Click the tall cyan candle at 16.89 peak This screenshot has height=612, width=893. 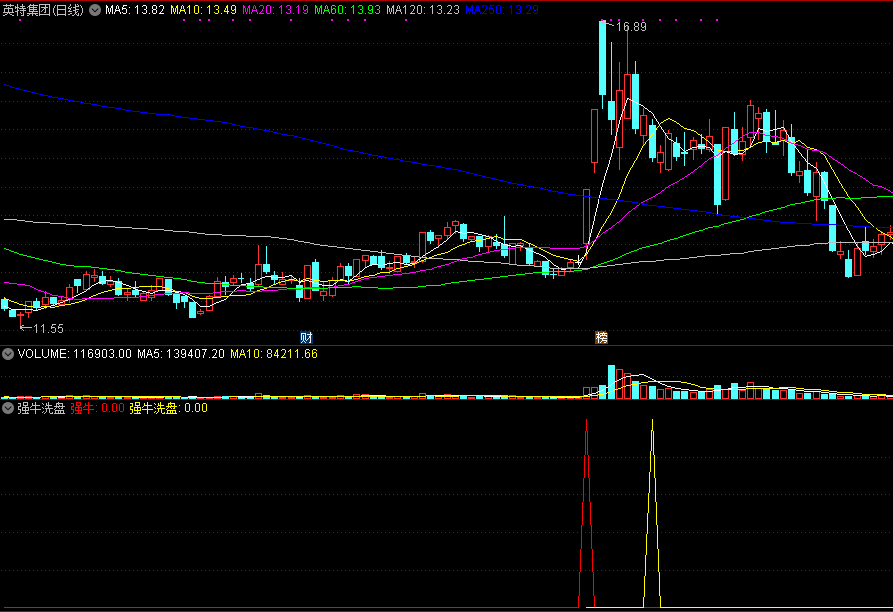[603, 58]
